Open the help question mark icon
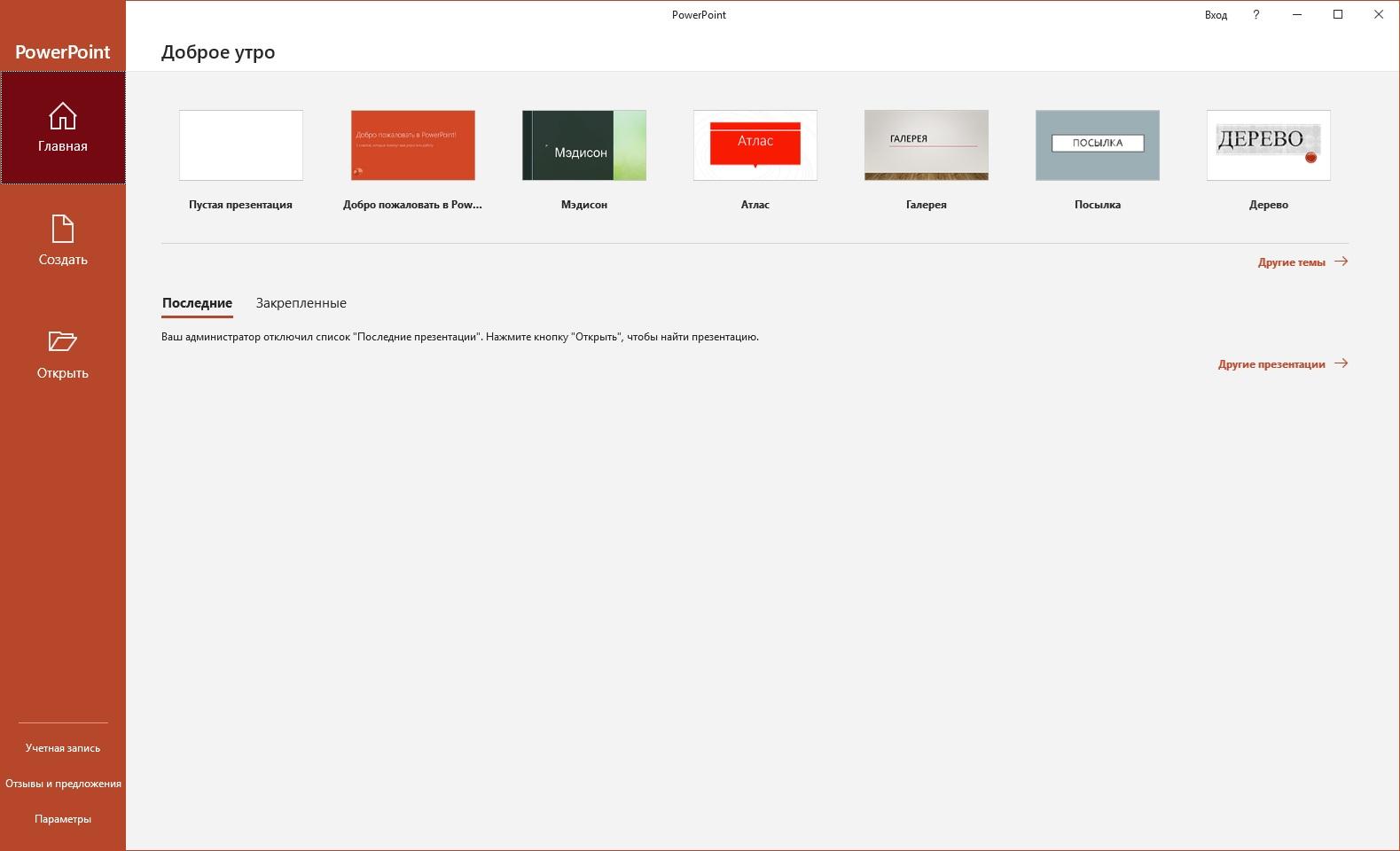 point(1255,15)
